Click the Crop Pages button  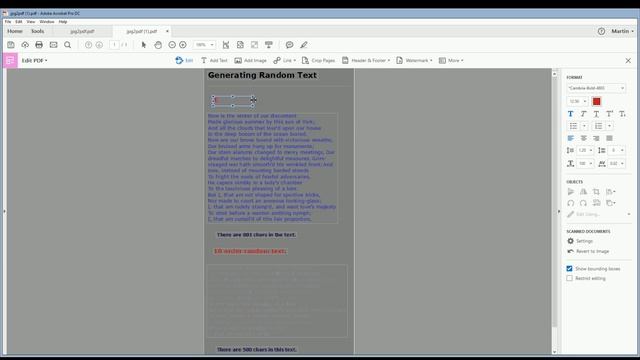[x=318, y=60]
